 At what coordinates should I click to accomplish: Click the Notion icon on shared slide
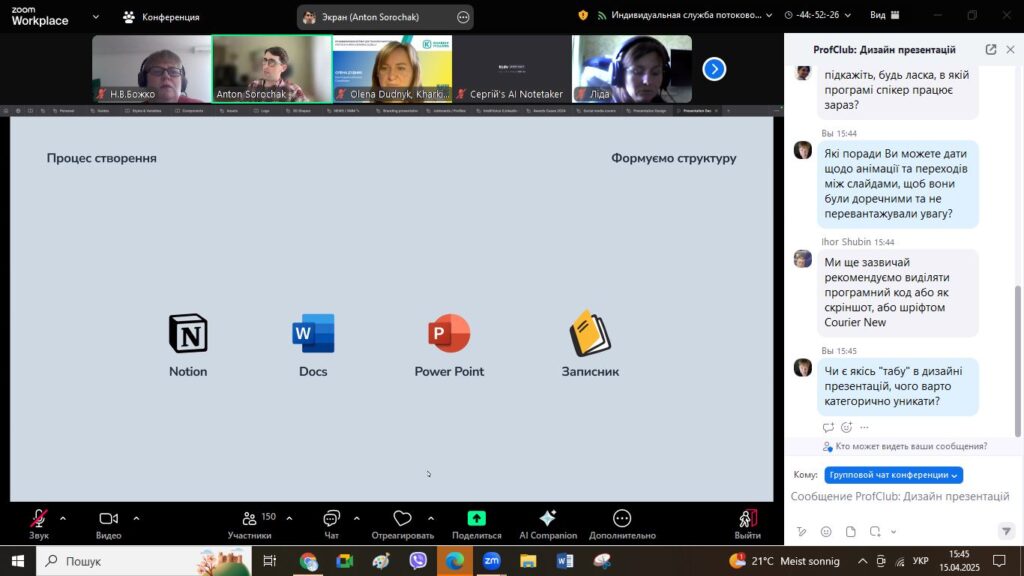(x=188, y=333)
